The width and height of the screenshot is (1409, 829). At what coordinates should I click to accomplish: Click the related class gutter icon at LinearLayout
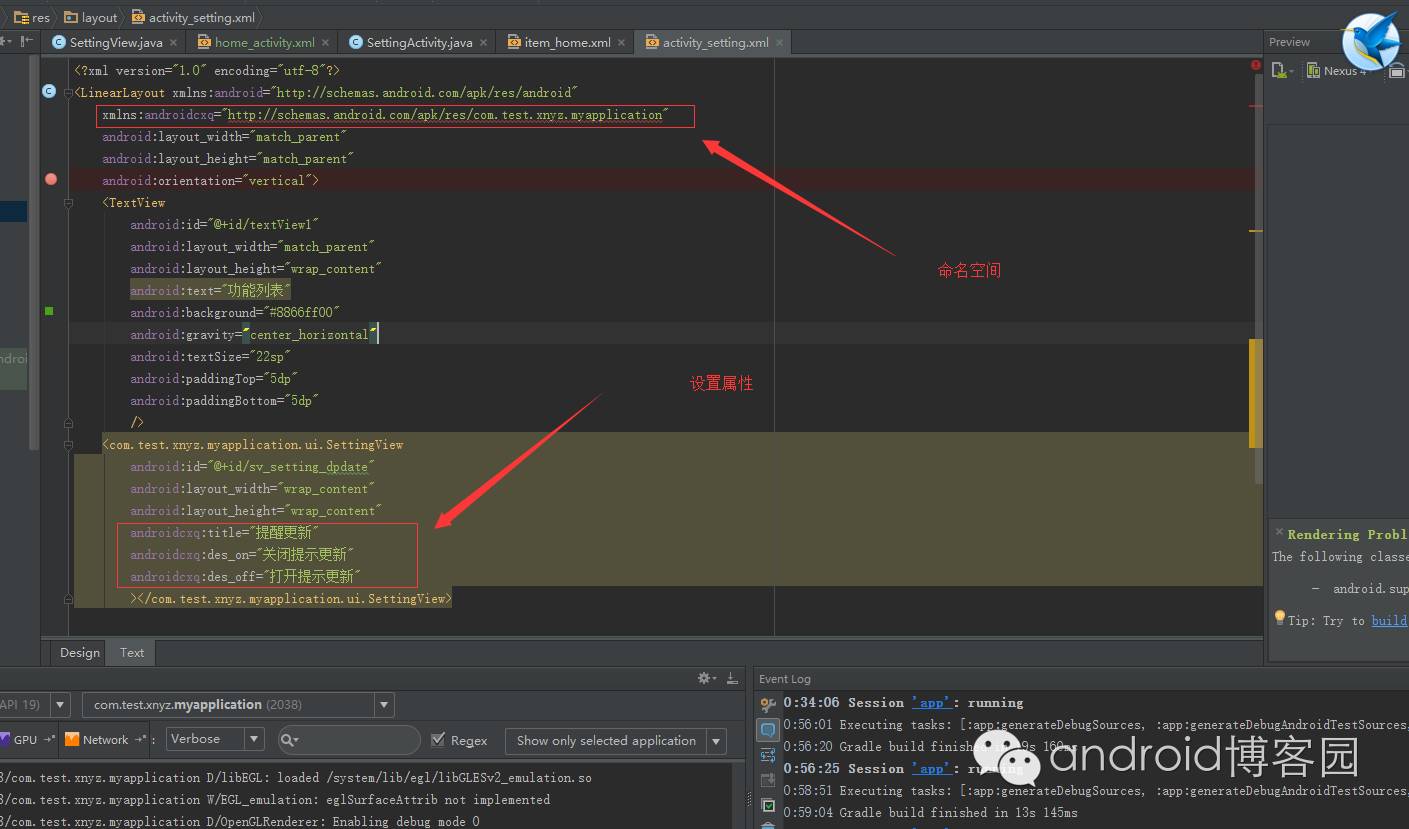(x=49, y=92)
